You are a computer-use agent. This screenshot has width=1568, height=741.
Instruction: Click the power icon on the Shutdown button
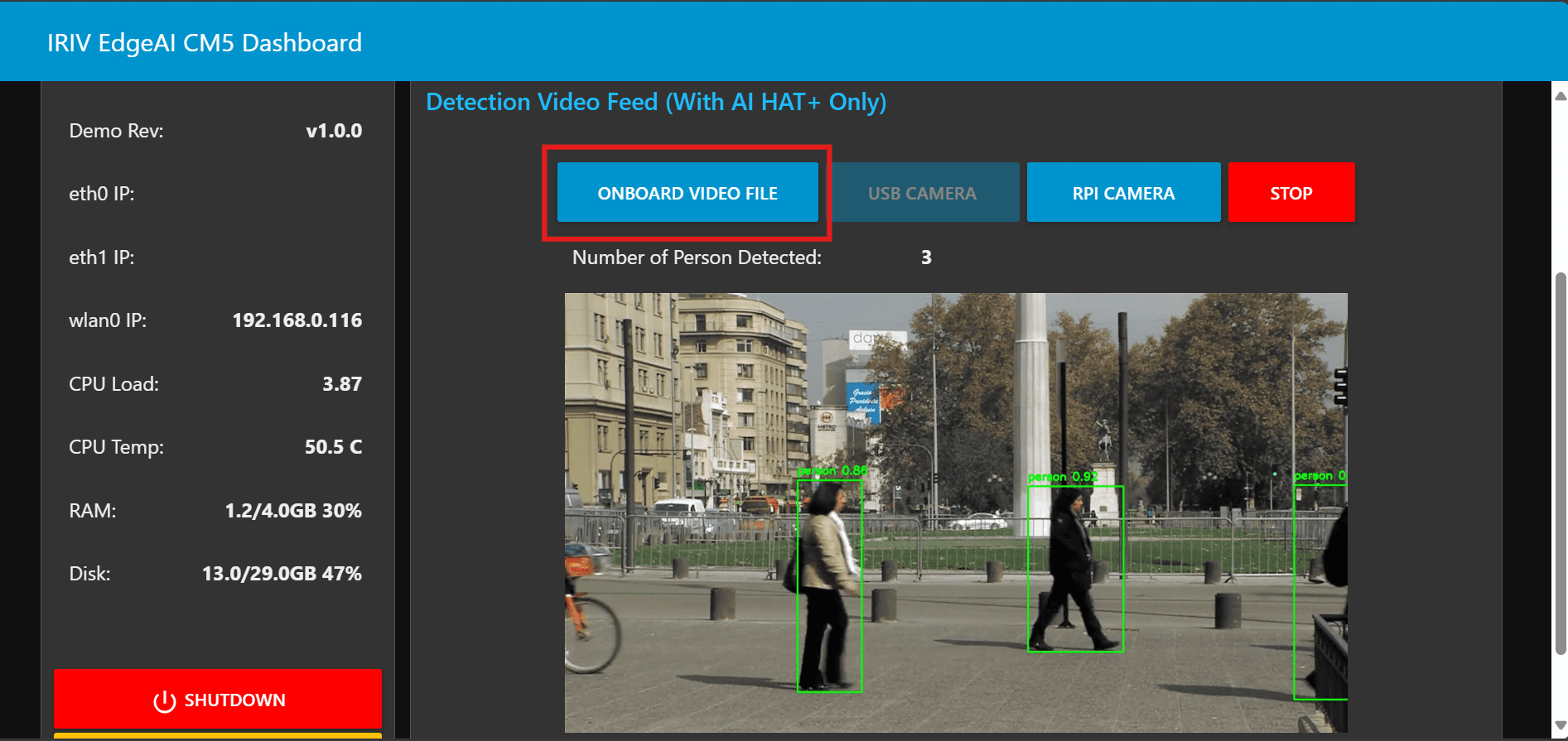click(x=164, y=701)
